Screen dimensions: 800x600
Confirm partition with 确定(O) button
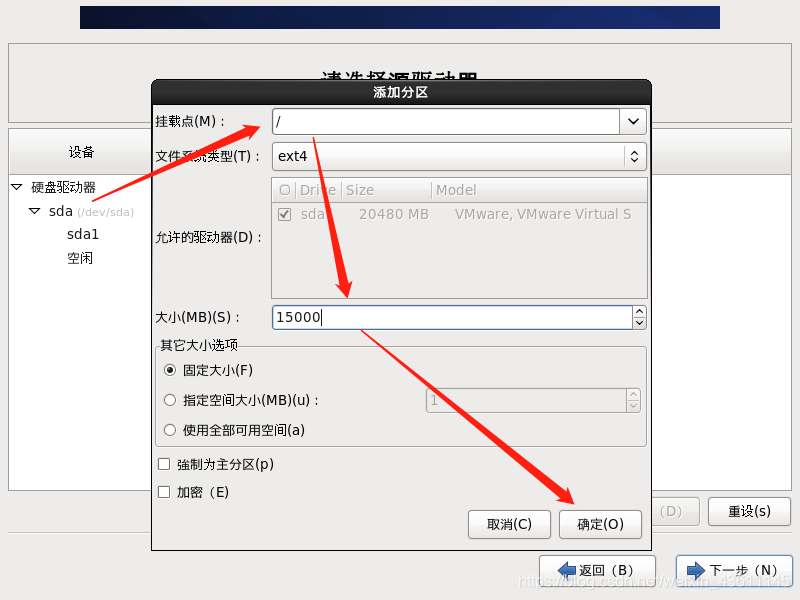click(x=600, y=524)
